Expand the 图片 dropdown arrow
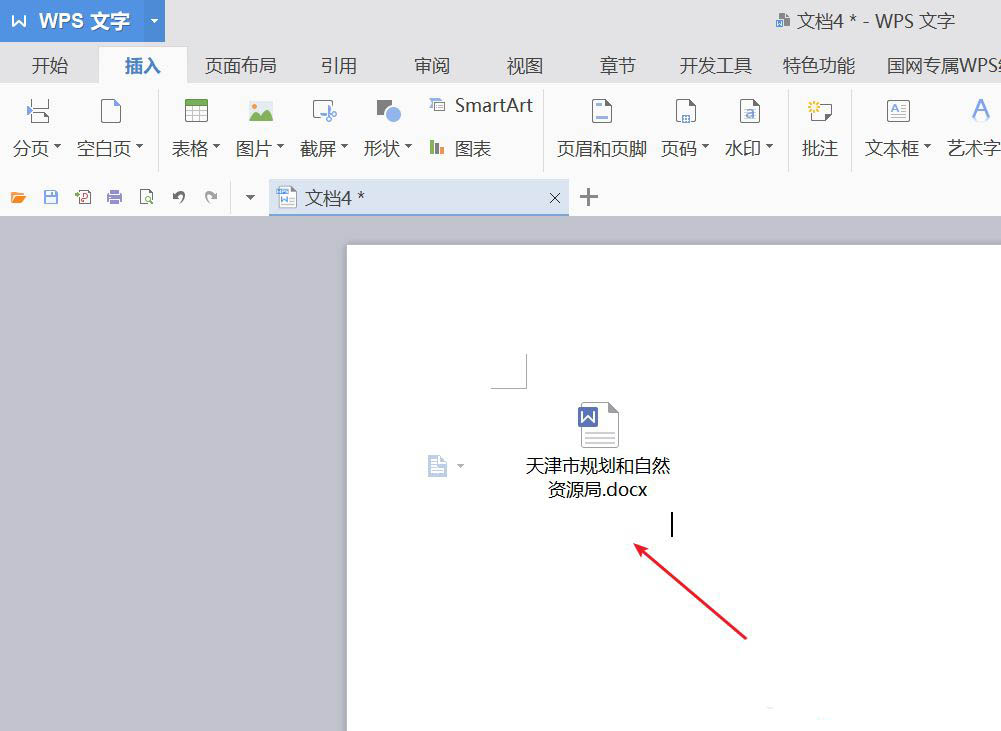 [280, 147]
